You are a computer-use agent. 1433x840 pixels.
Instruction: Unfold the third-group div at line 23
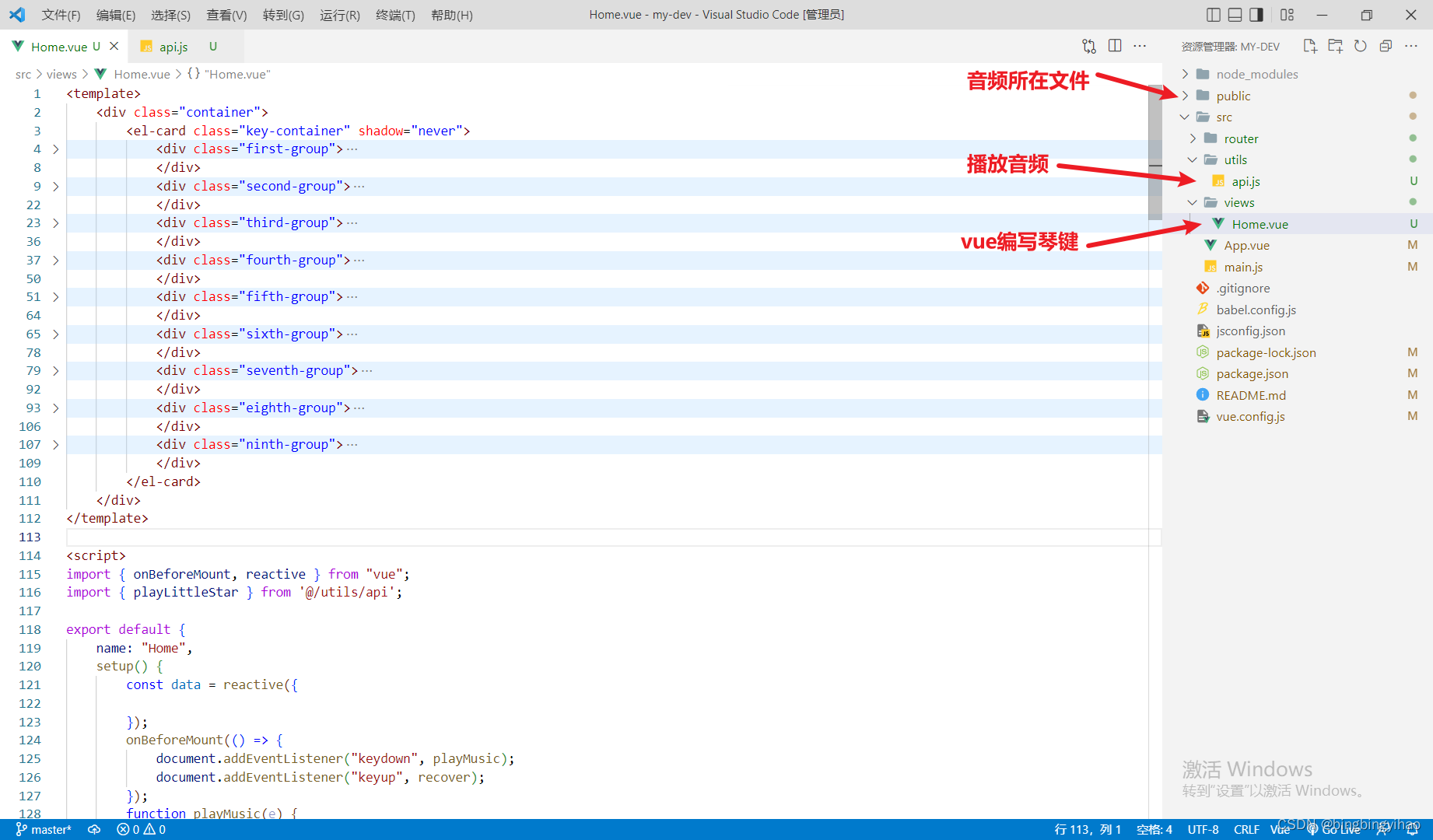click(x=55, y=222)
